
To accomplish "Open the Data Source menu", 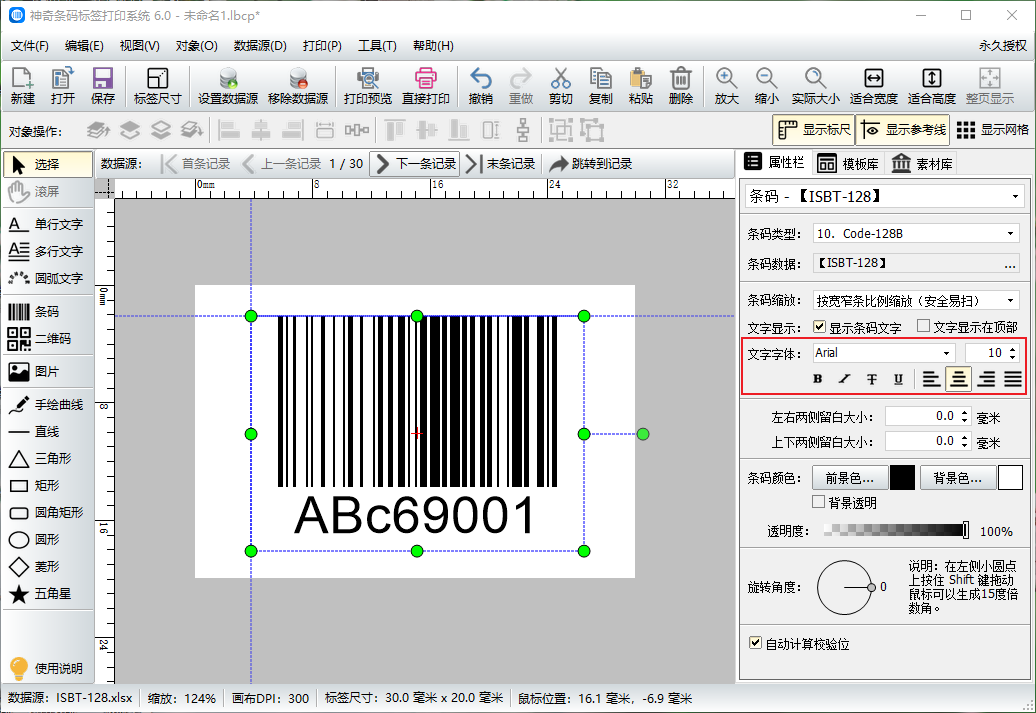I will coord(260,46).
